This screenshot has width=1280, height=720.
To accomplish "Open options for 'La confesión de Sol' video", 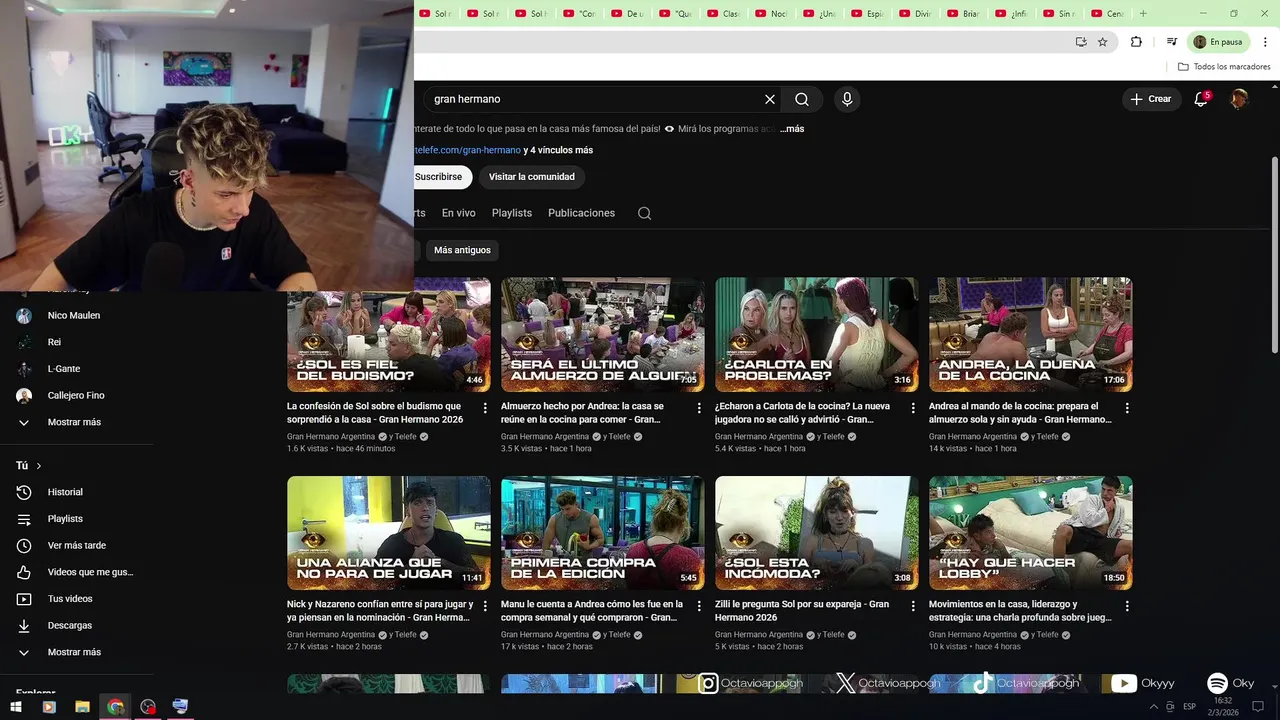I will [x=485, y=408].
